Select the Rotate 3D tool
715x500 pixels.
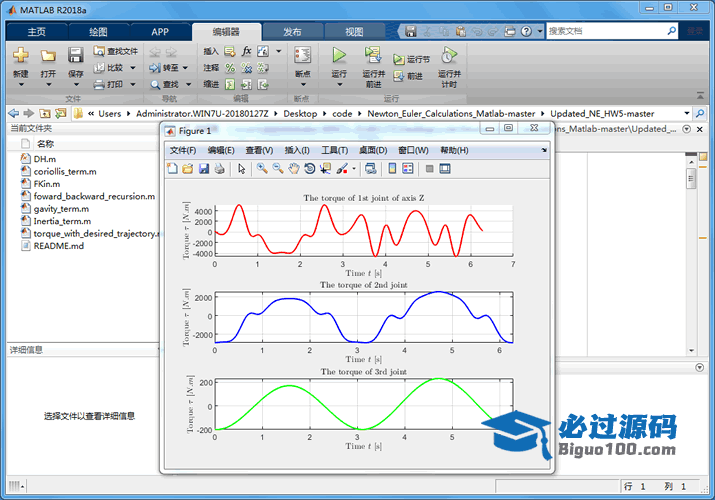click(x=310, y=169)
